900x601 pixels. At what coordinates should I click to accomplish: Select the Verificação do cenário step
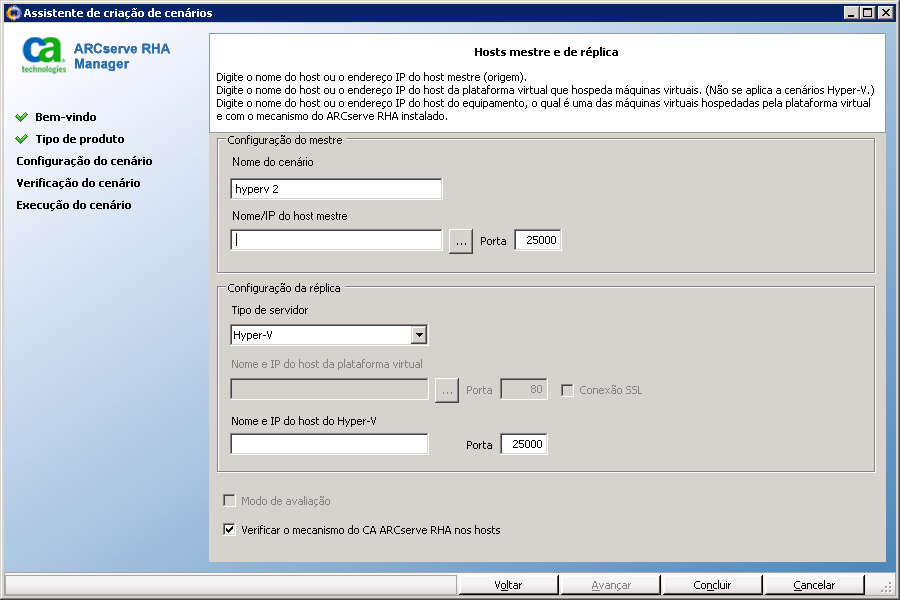[x=78, y=183]
